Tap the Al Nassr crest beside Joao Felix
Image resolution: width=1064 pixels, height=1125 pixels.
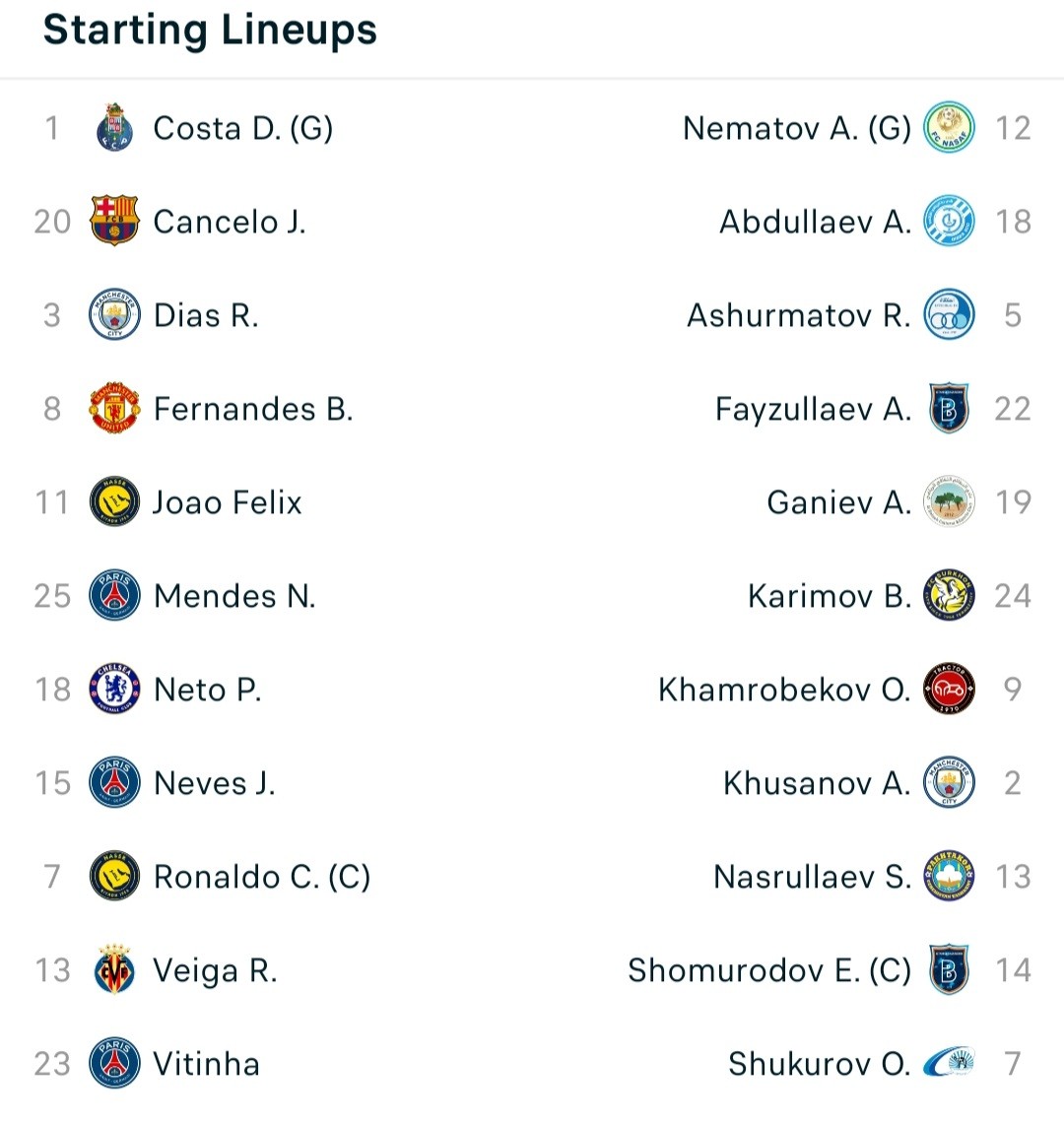pos(114,501)
